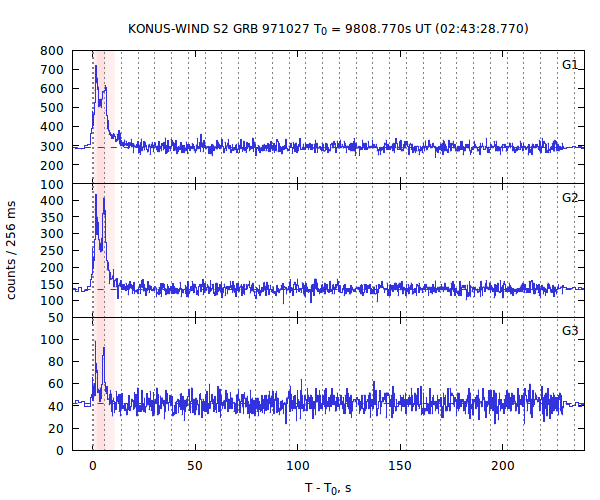
Task: Click the 700 tick label in G1 panel
Action: [52, 70]
